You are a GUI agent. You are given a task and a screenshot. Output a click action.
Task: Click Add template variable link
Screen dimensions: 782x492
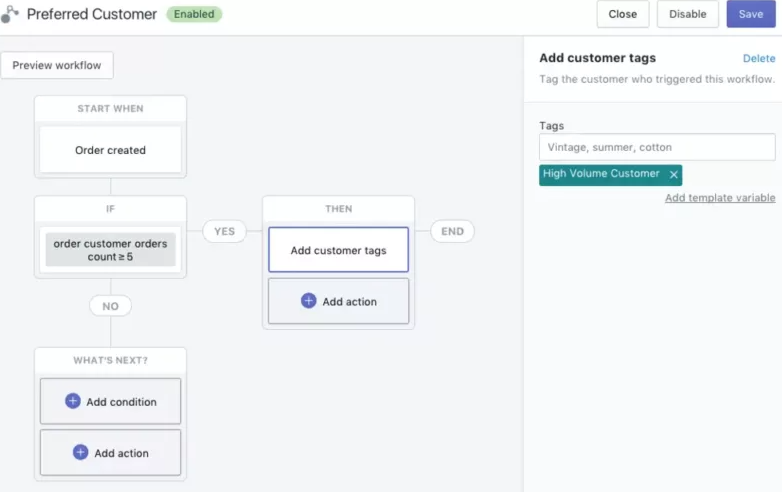[719, 198]
